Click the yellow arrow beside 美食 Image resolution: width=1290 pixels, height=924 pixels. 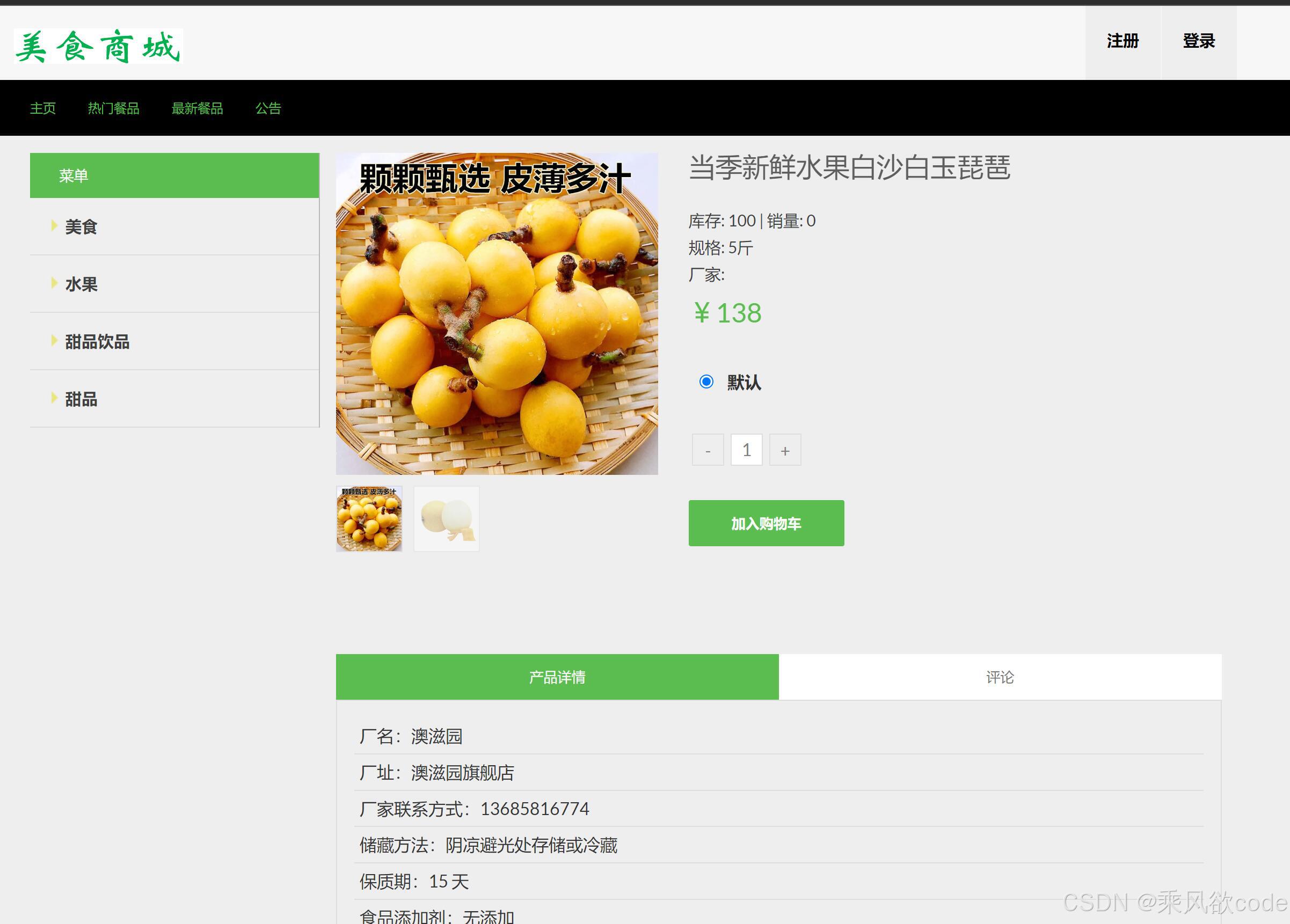pos(54,226)
